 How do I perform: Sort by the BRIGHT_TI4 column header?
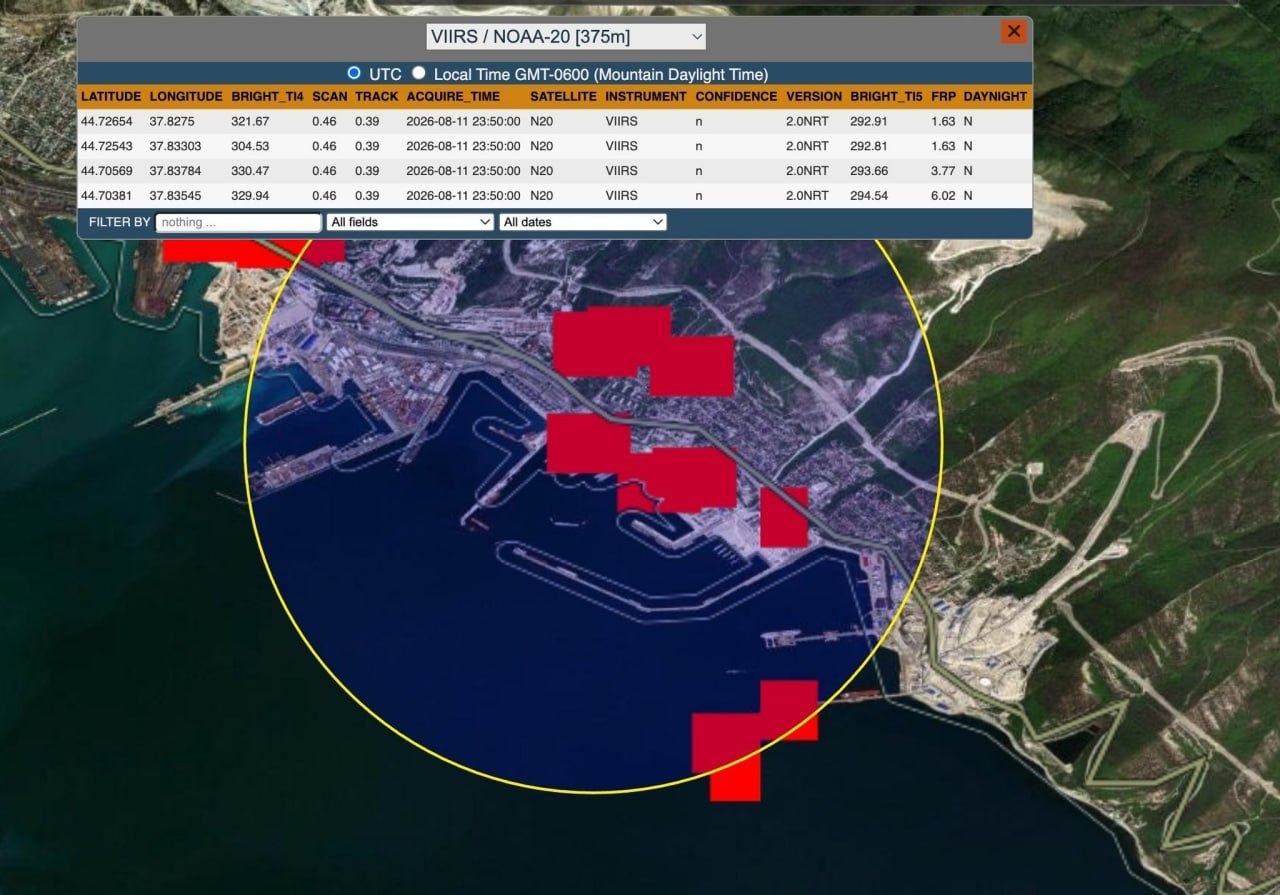click(x=267, y=97)
